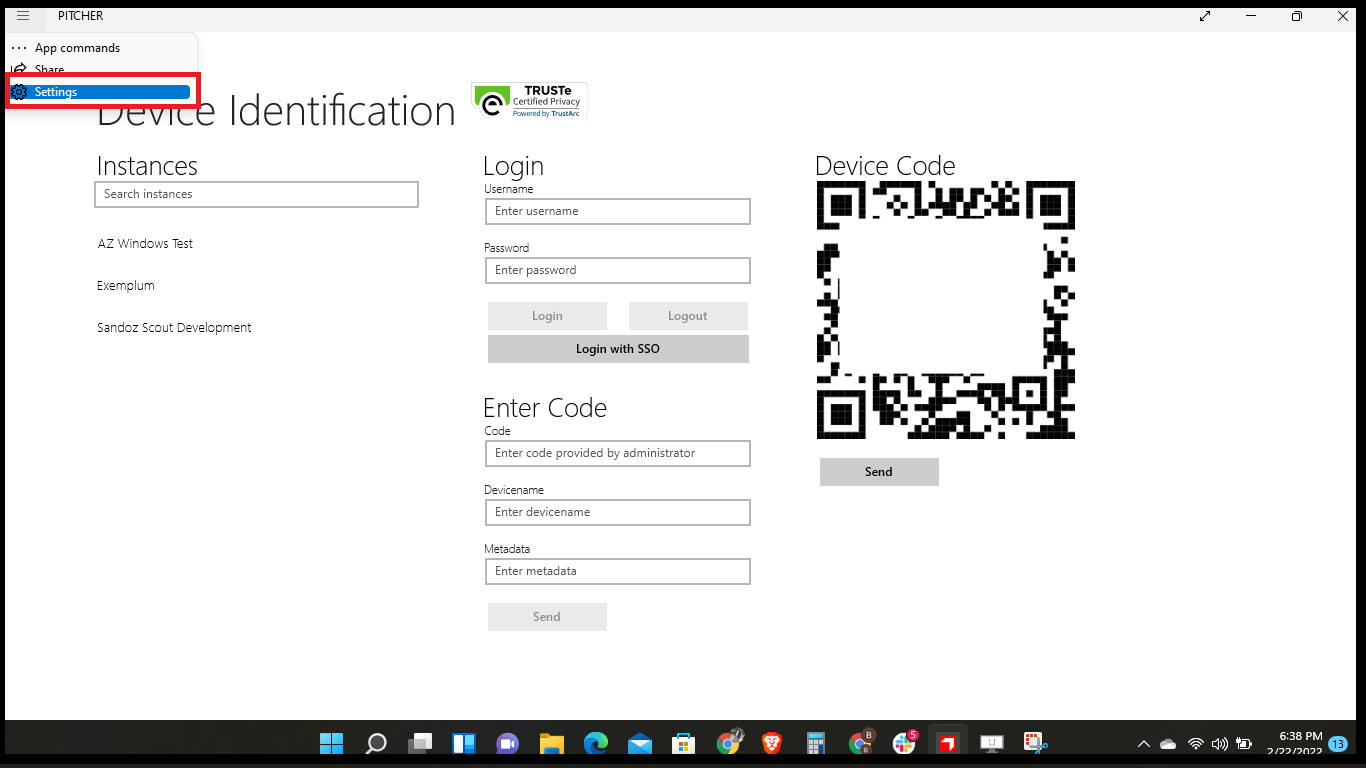Click the Username input field
This screenshot has height=768, width=1366.
click(x=617, y=211)
